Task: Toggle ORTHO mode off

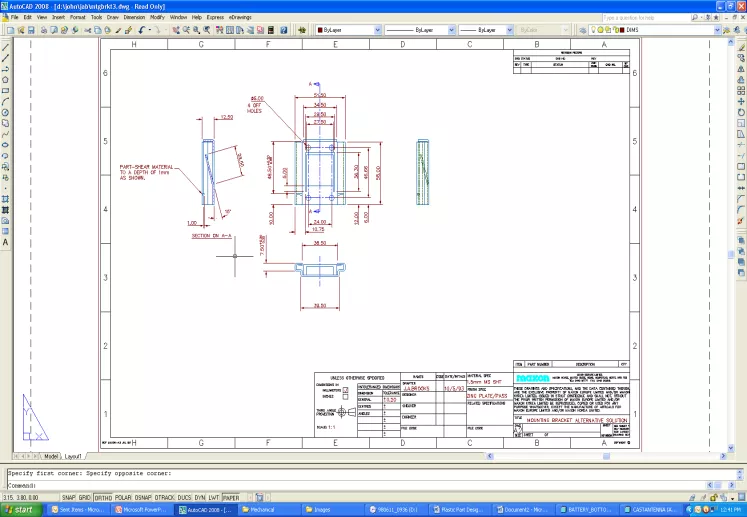Action: (103, 496)
